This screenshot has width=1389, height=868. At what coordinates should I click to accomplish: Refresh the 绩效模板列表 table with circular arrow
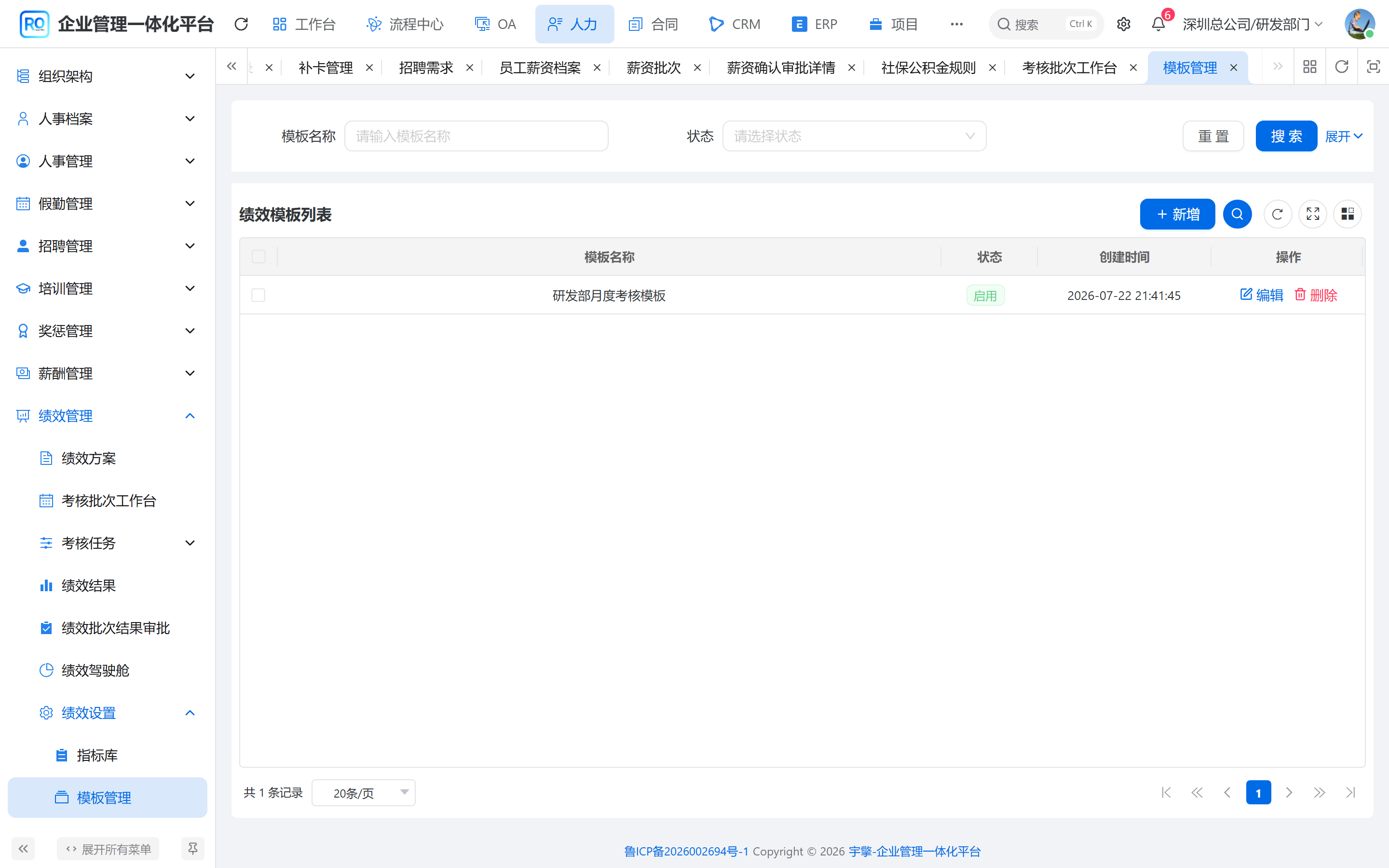point(1278,214)
